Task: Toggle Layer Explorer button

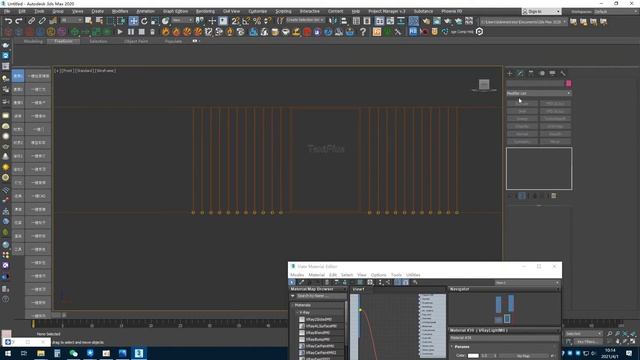Action: [367, 21]
